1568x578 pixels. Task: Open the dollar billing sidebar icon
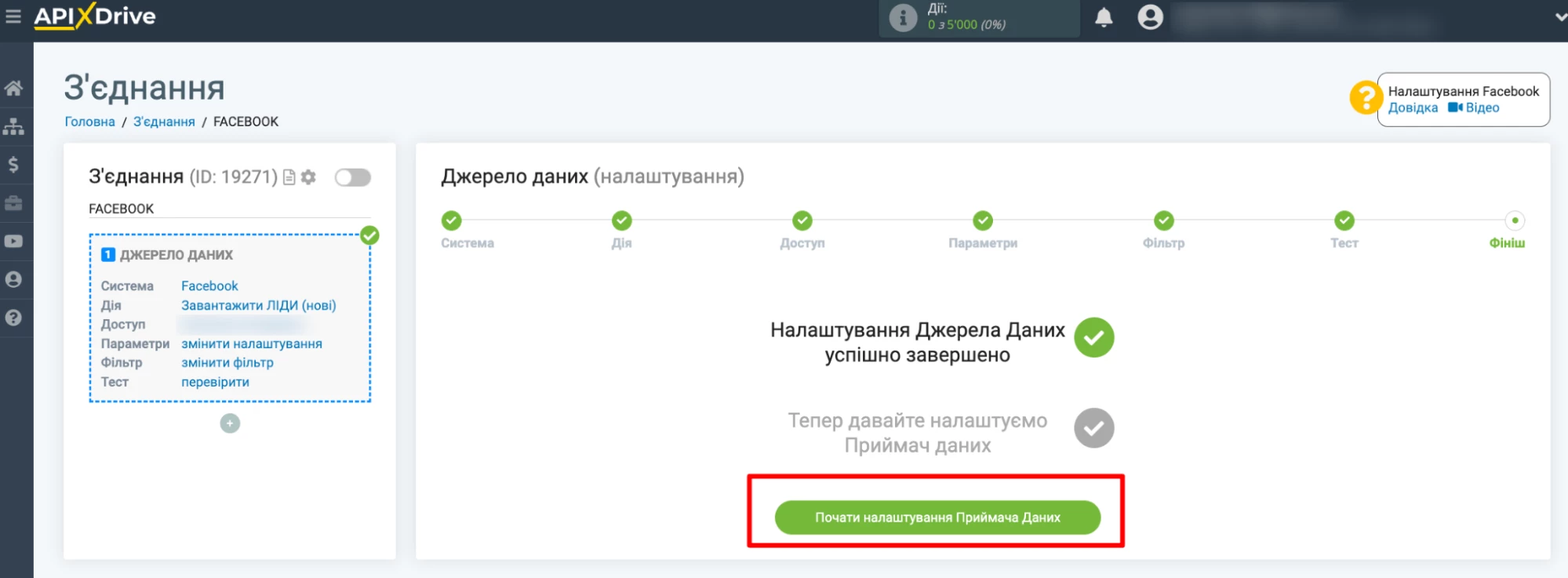pos(13,165)
